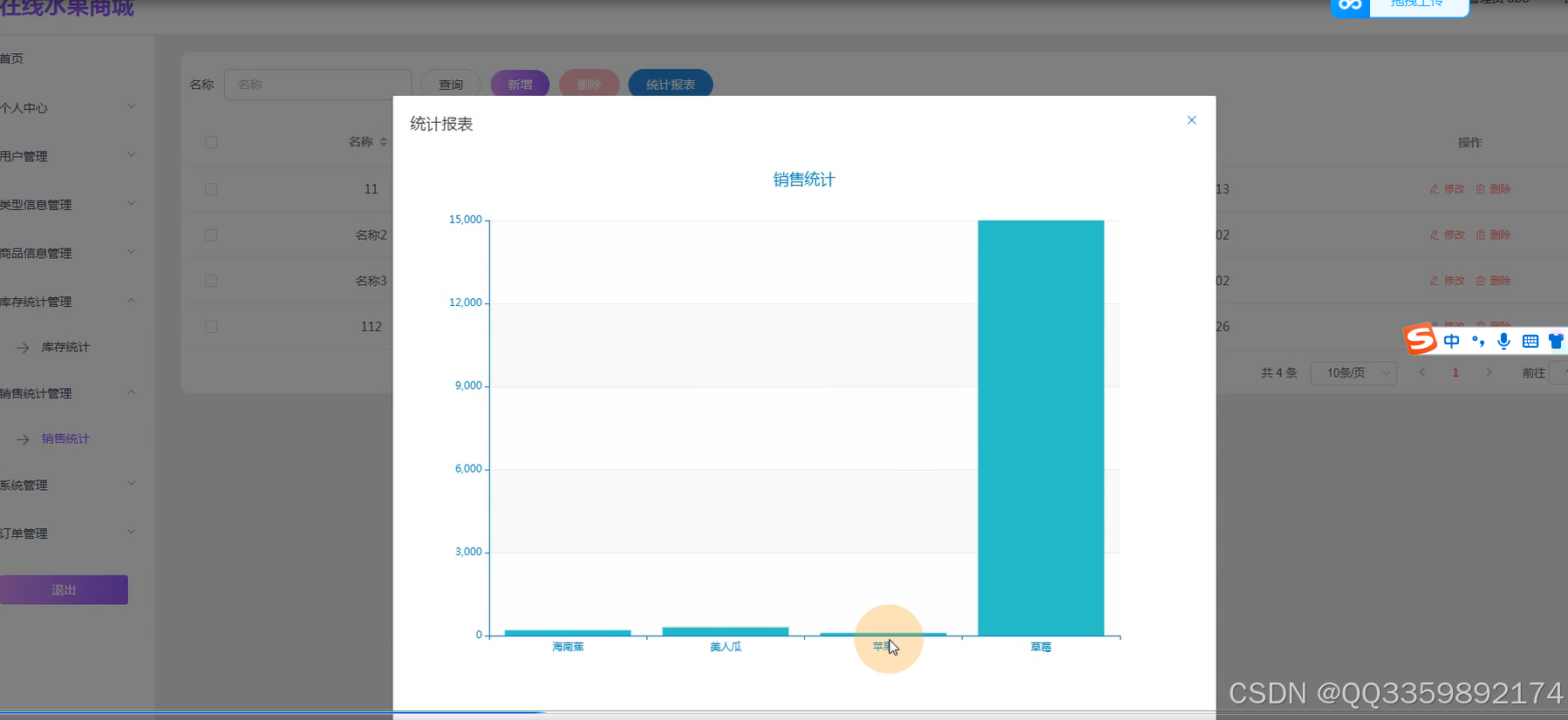Click the 新增 add button
The width and height of the screenshot is (1568, 720).
pyautogui.click(x=520, y=85)
